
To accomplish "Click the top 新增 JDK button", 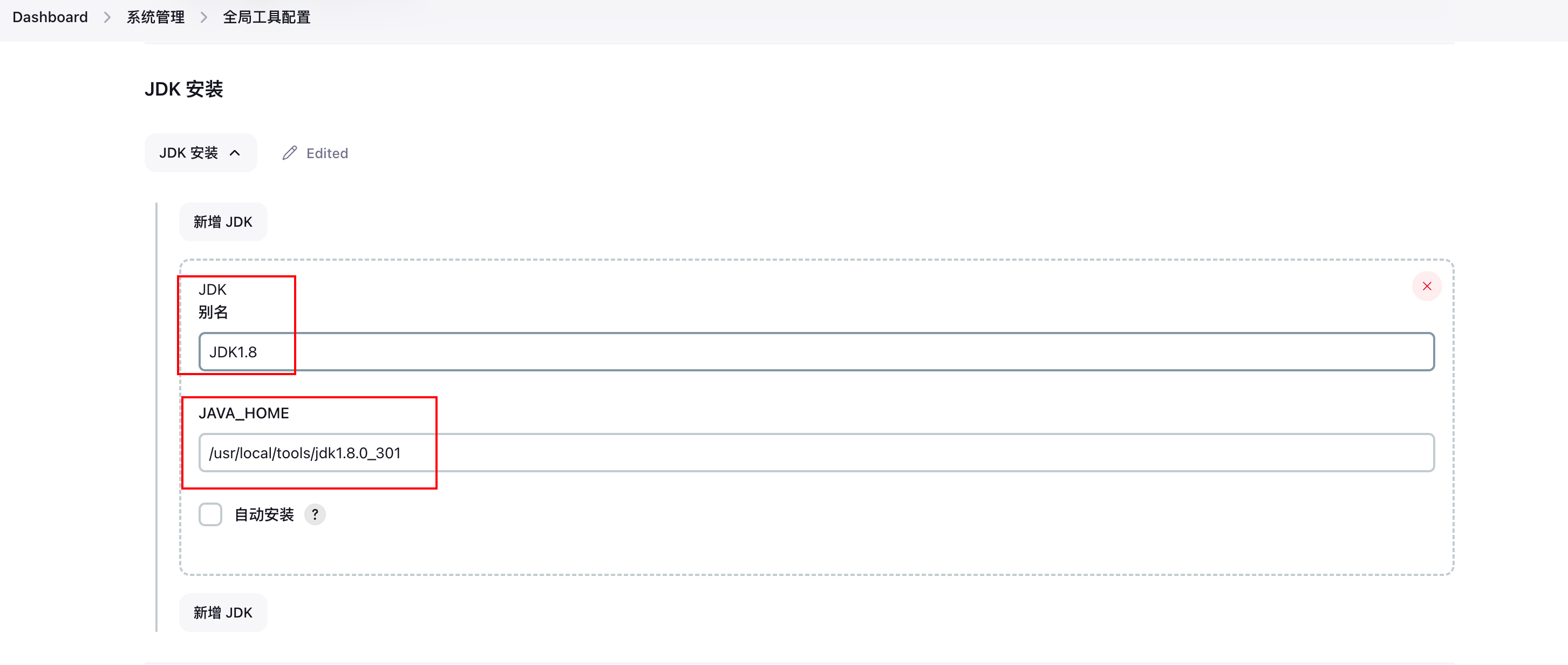I will pos(223,222).
